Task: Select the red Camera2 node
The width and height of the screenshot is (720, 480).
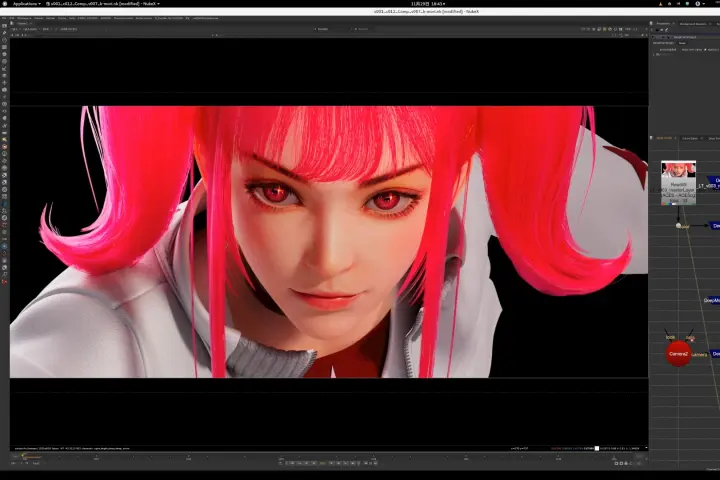Action: click(x=679, y=354)
